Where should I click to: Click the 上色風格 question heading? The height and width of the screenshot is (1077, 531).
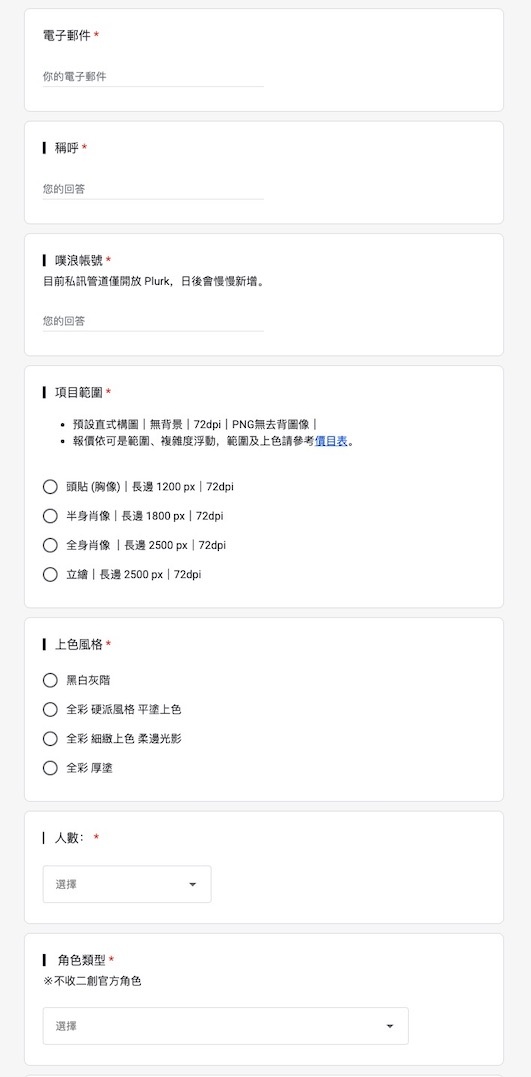pos(78,644)
